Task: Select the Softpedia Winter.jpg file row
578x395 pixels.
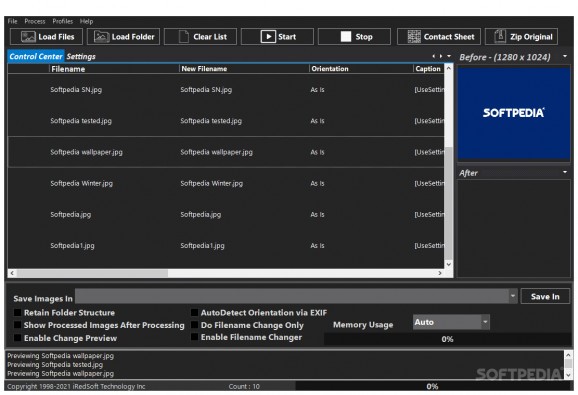Action: point(226,183)
